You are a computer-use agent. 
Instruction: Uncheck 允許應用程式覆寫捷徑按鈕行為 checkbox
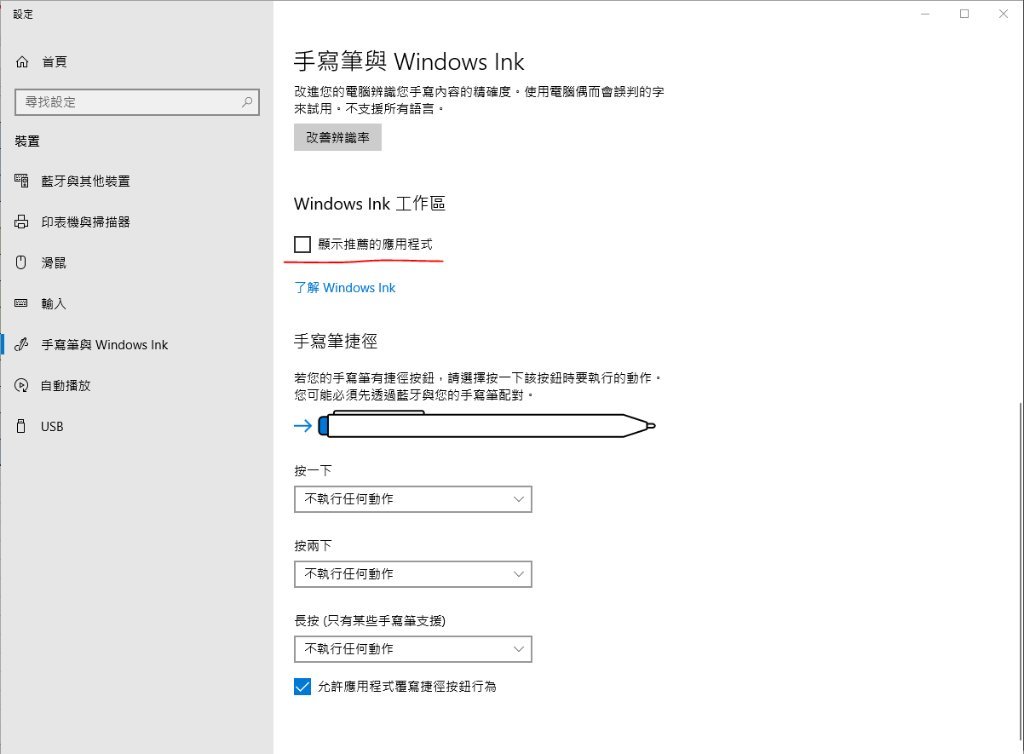click(302, 686)
